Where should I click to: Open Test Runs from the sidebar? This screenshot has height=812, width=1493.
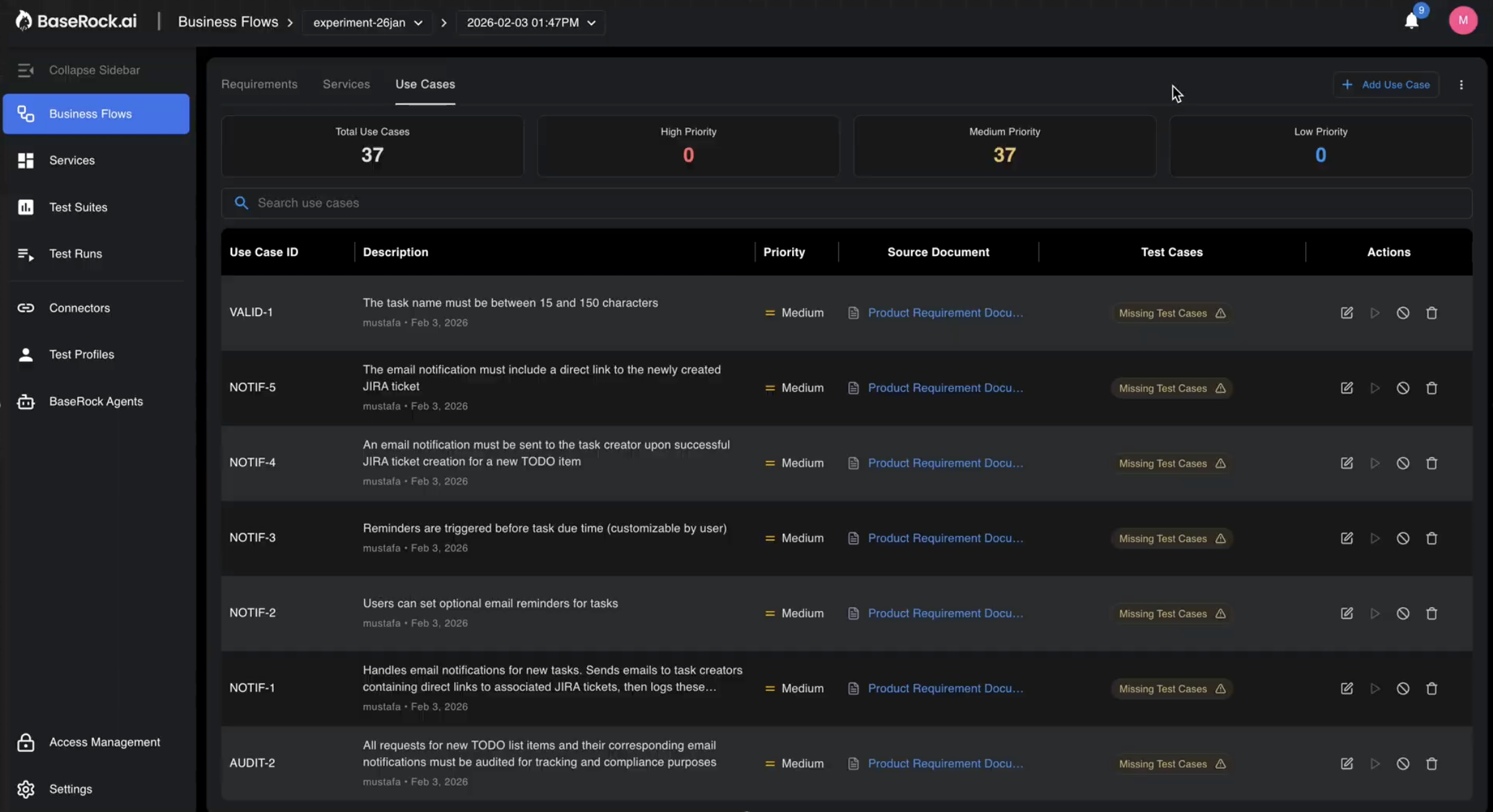[x=75, y=254]
